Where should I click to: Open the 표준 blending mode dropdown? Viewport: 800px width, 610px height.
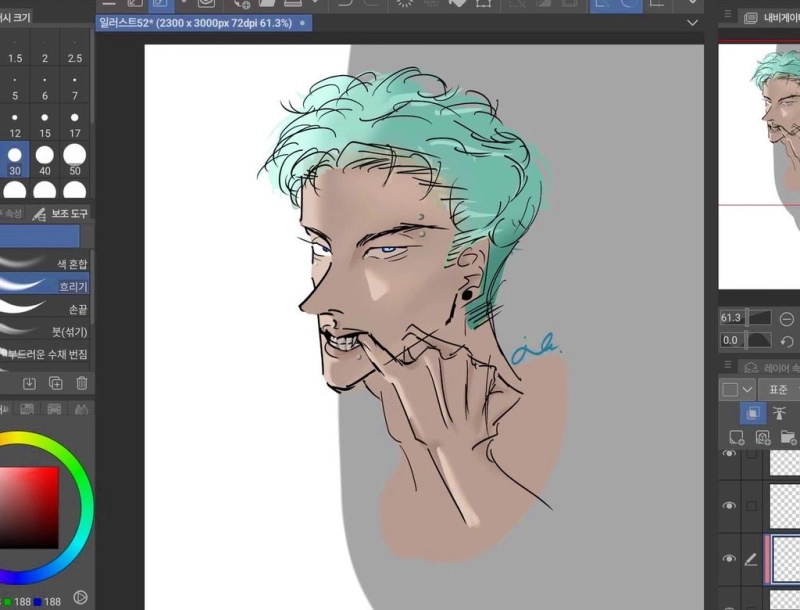point(778,389)
